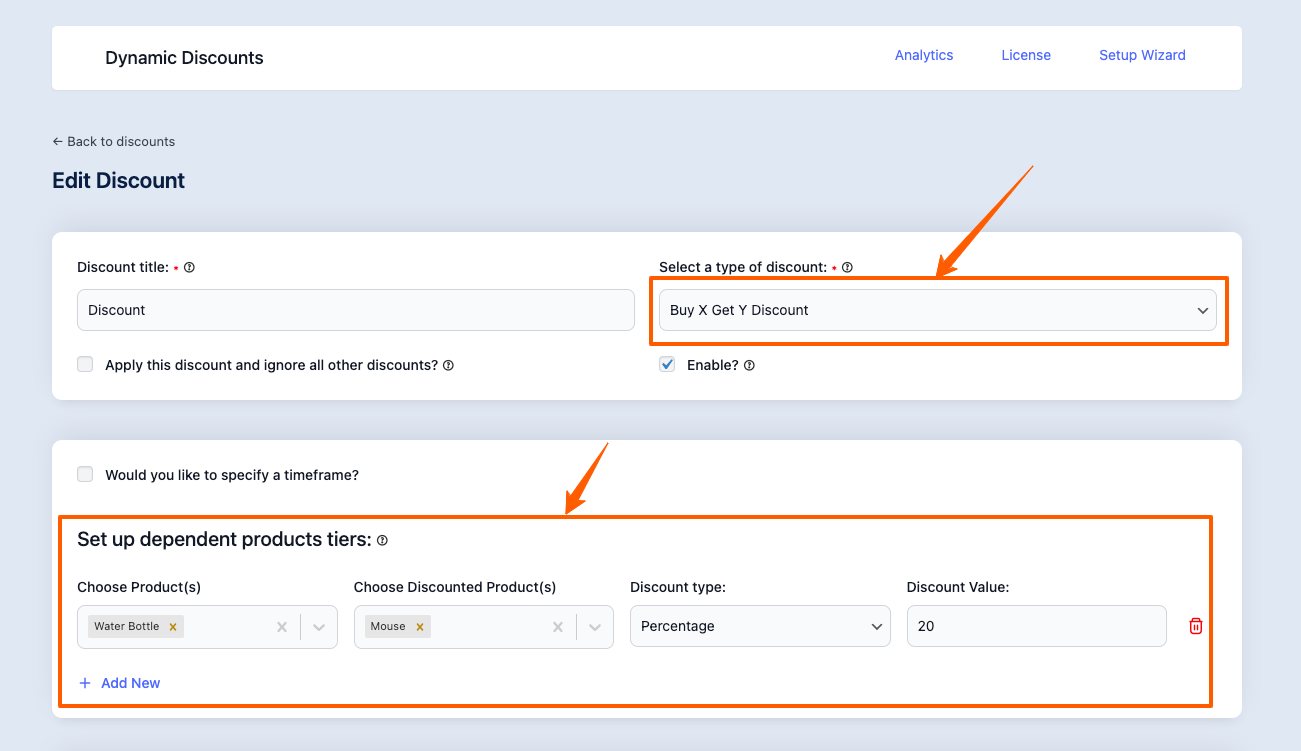This screenshot has width=1301, height=751.
Task: Expand the Percentage discount type dropdown
Action: (759, 627)
